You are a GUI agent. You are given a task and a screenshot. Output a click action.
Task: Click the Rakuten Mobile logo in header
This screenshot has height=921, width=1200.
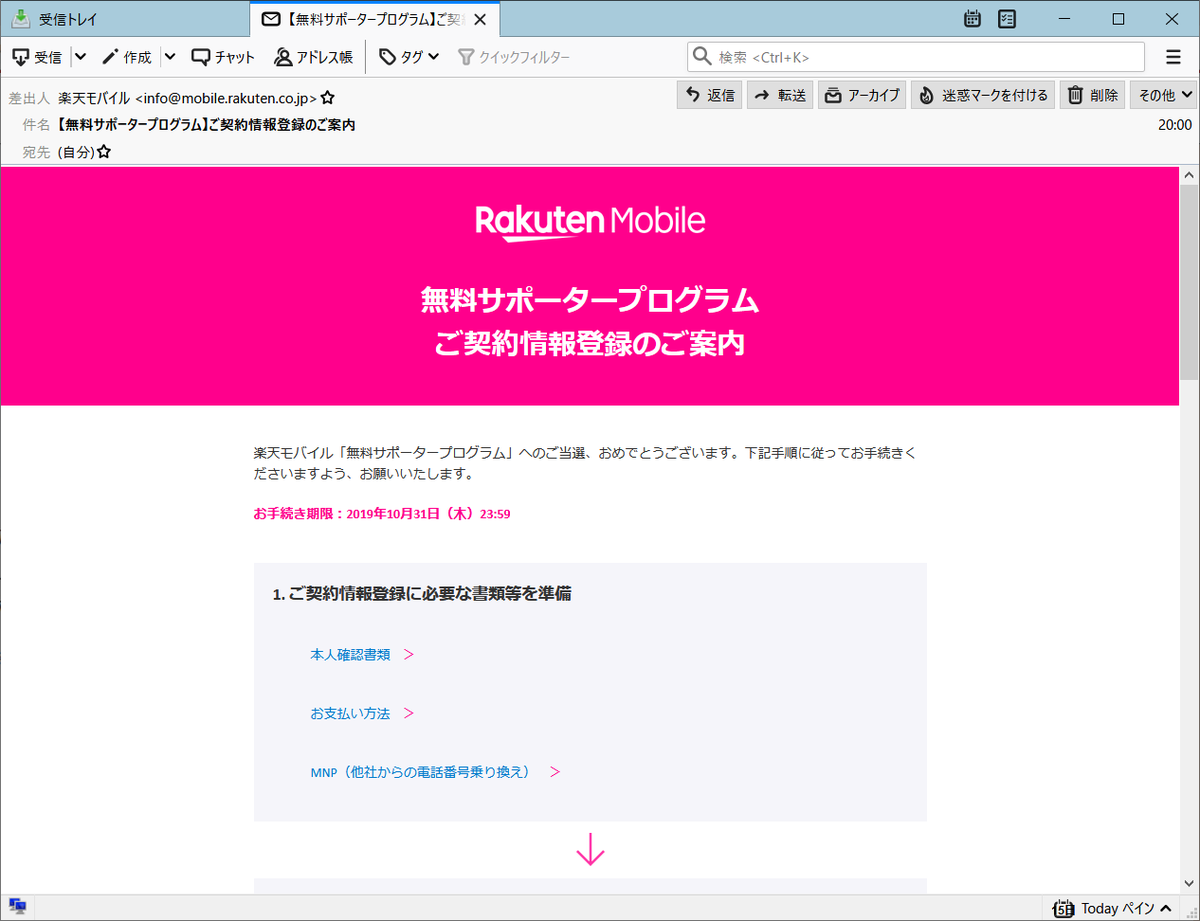point(590,223)
